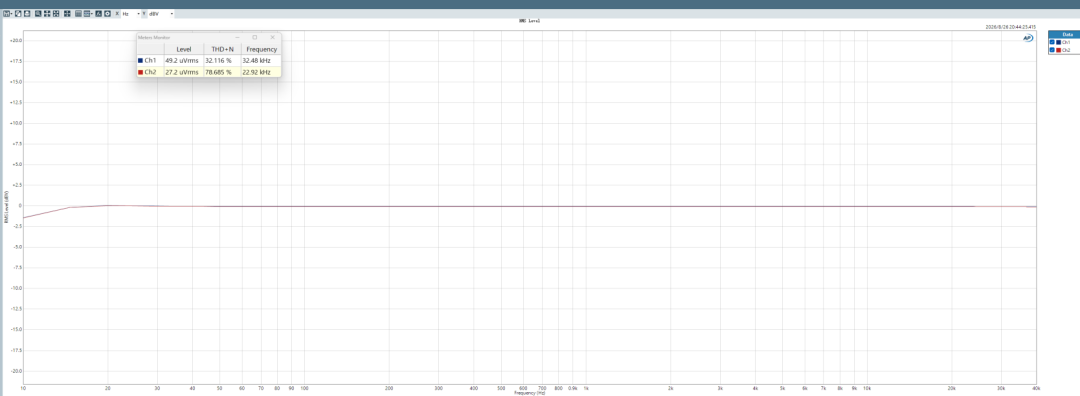Click the circular target icon left of X

pyautogui.click(x=107, y=14)
